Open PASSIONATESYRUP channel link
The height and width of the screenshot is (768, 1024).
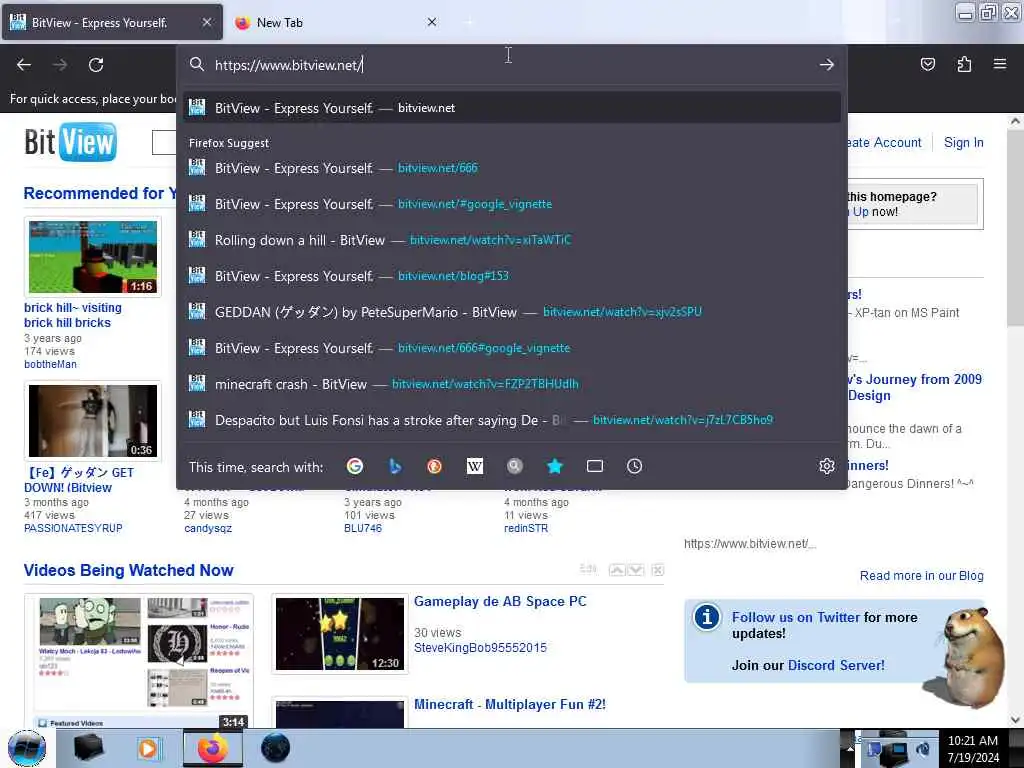(x=73, y=528)
